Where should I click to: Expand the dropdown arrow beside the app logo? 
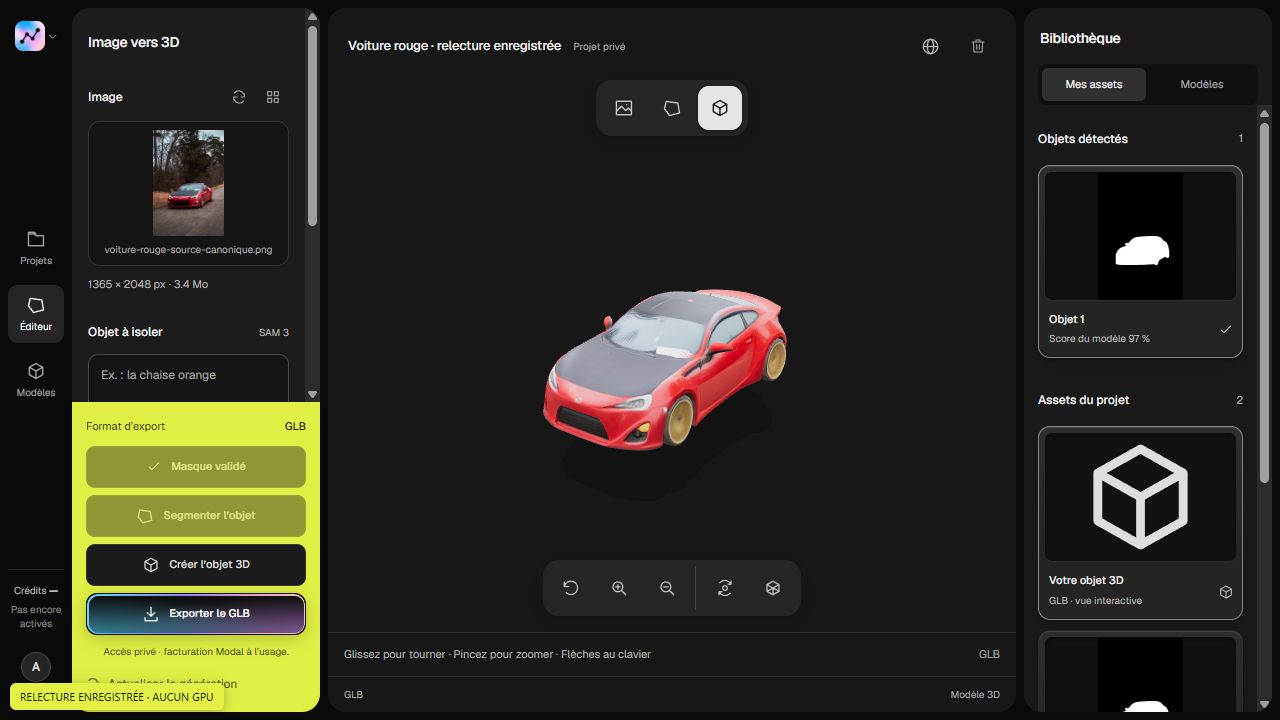53,37
